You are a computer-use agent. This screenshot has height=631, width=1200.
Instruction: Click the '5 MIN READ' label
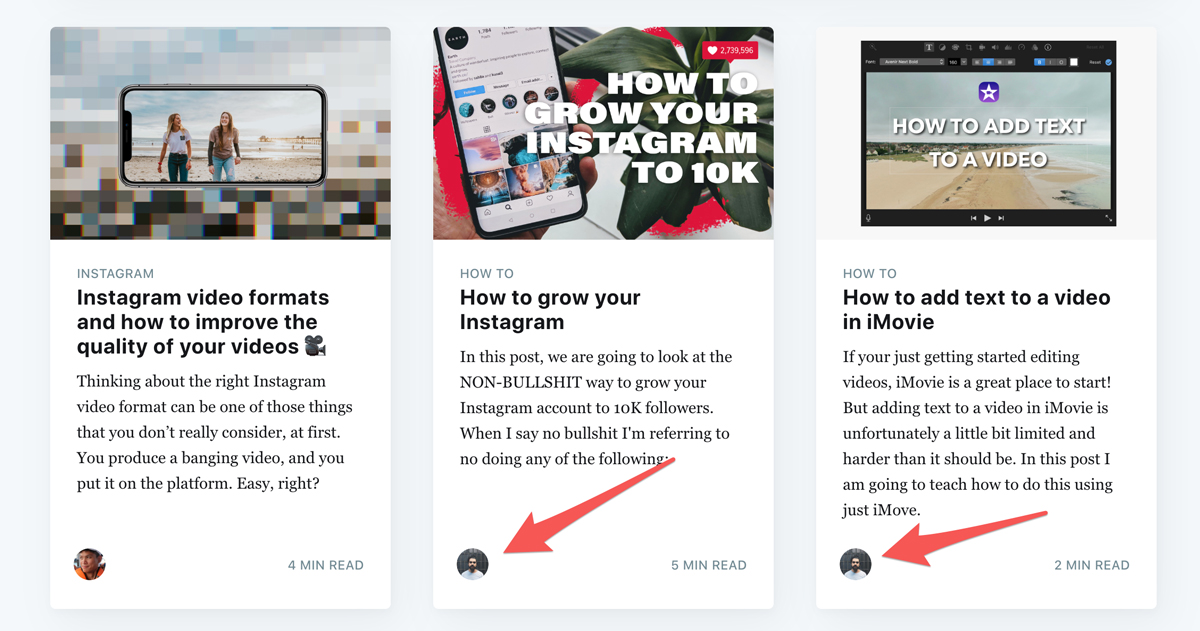click(709, 565)
